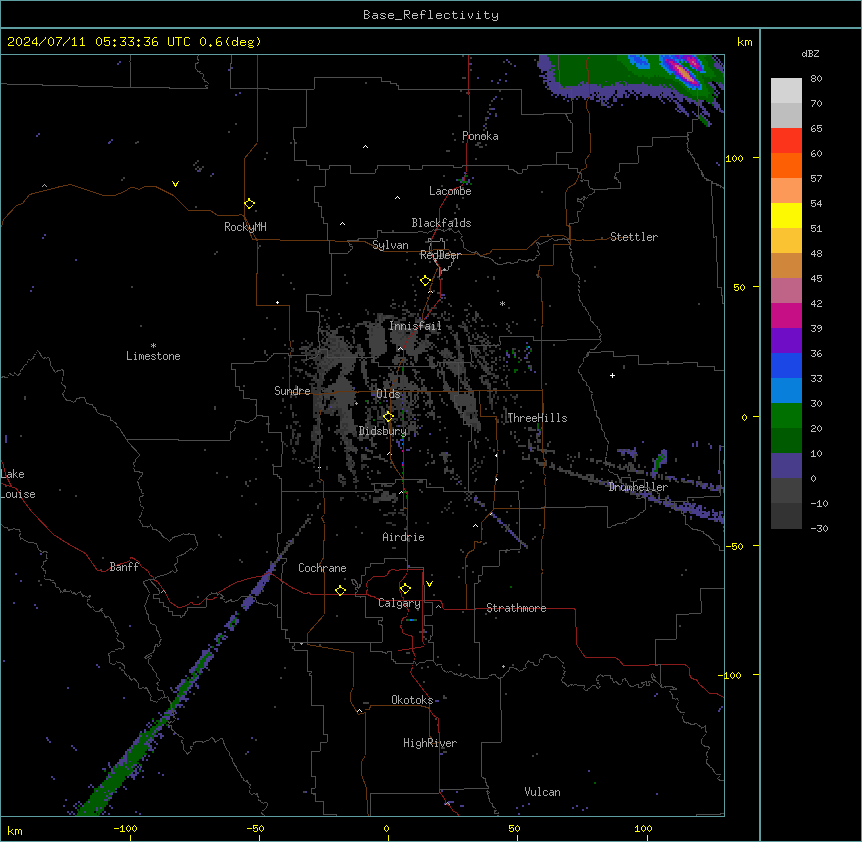Viewport: 862px width, 842px height.
Task: Click the yellow marker east of Cochrane
Action: coord(340,590)
